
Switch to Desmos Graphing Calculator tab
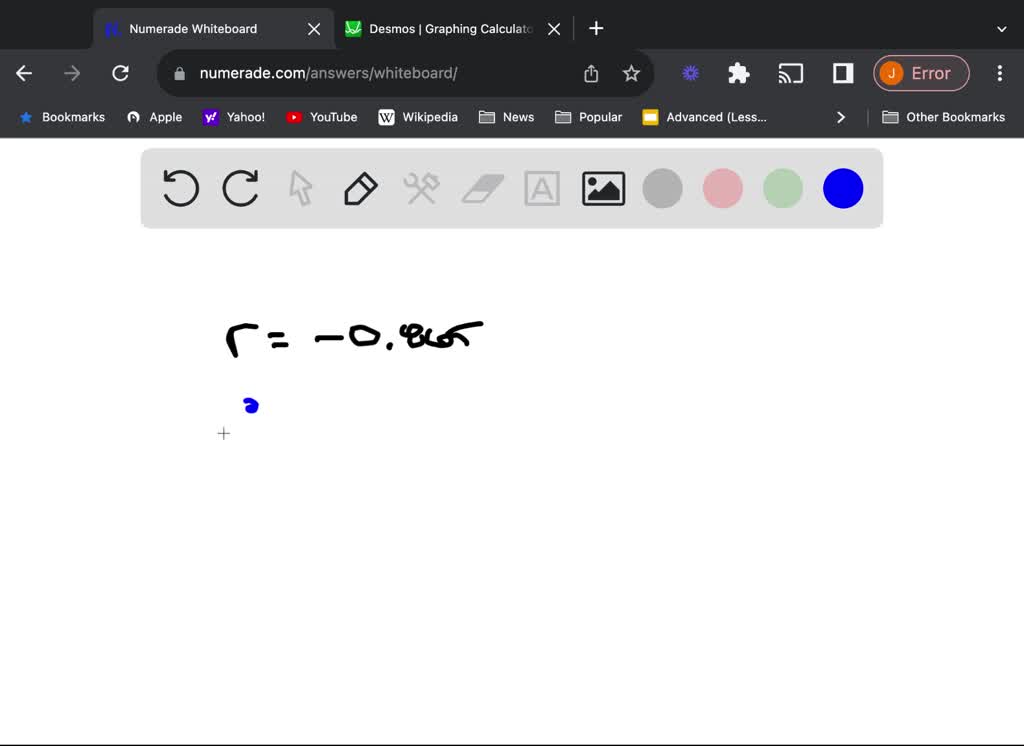450,29
